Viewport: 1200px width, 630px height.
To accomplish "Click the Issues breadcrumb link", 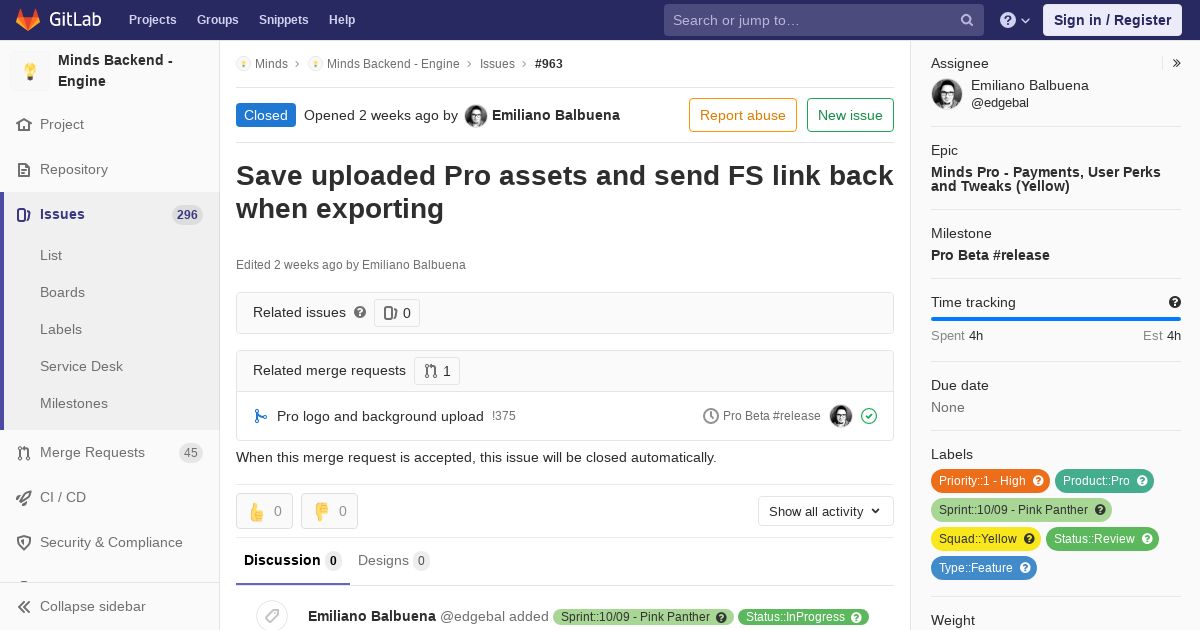I will (x=497, y=64).
